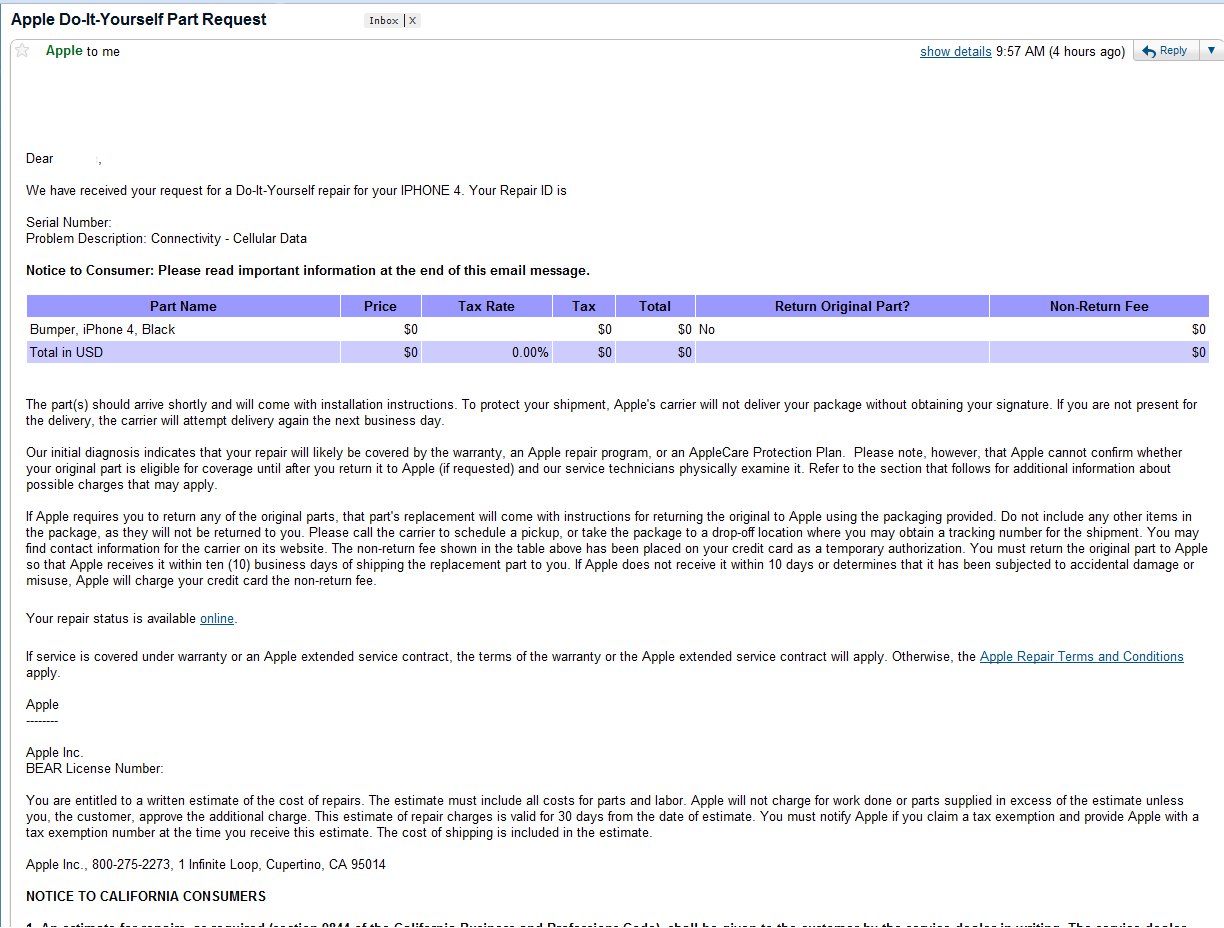
Task: Click the 9:57 AM (4 hours ago) timestamp
Action: click(x=1061, y=52)
